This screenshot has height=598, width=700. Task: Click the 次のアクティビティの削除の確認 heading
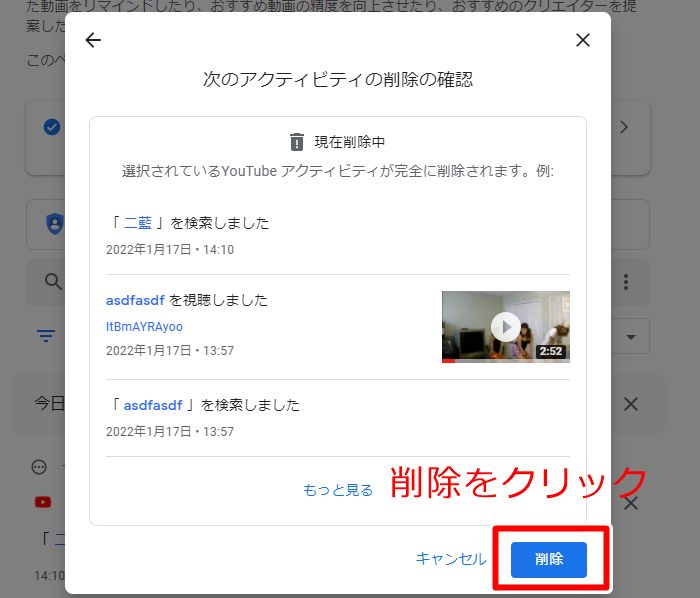point(338,79)
